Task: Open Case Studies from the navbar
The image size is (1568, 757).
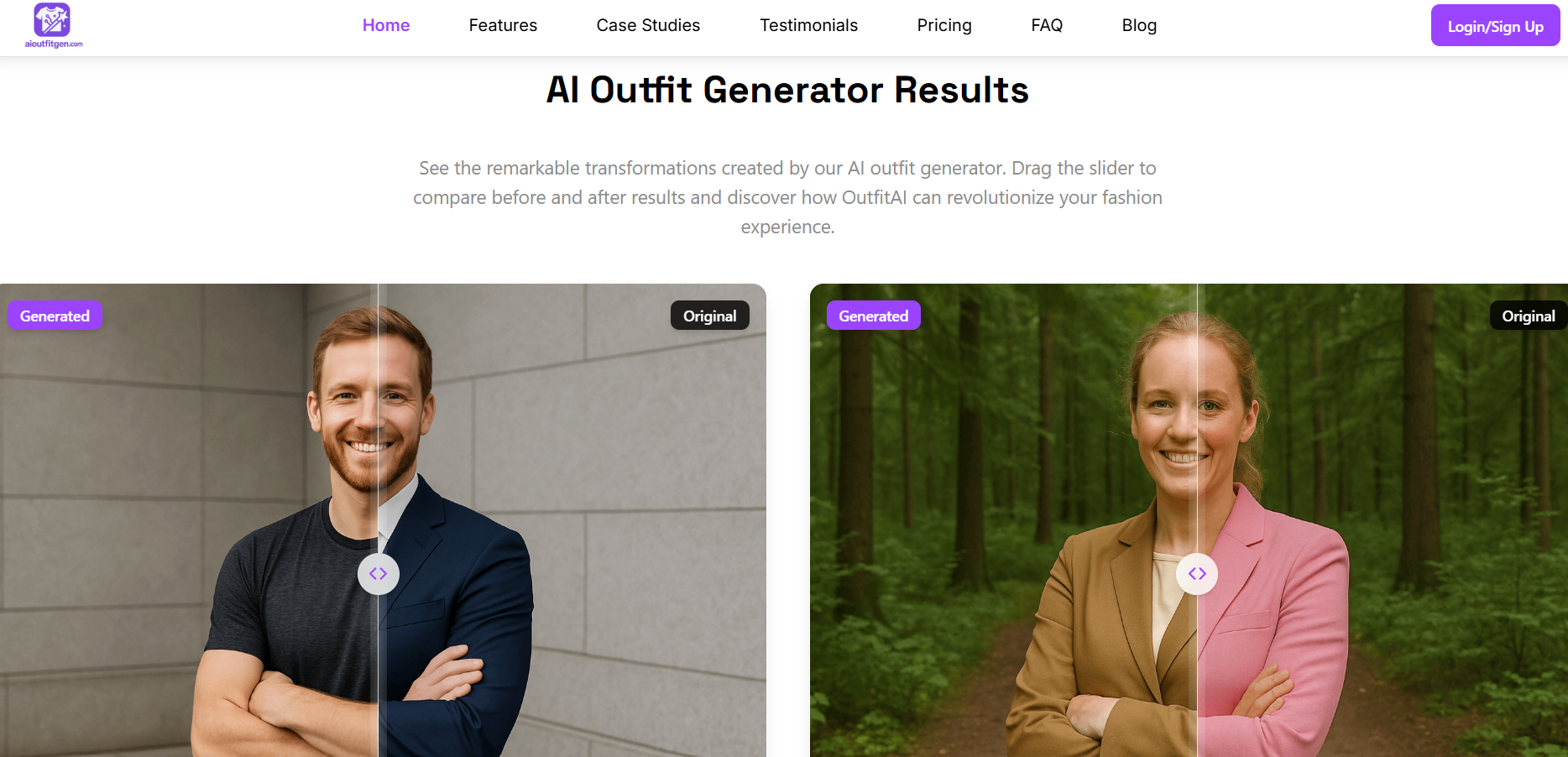Action: (648, 25)
